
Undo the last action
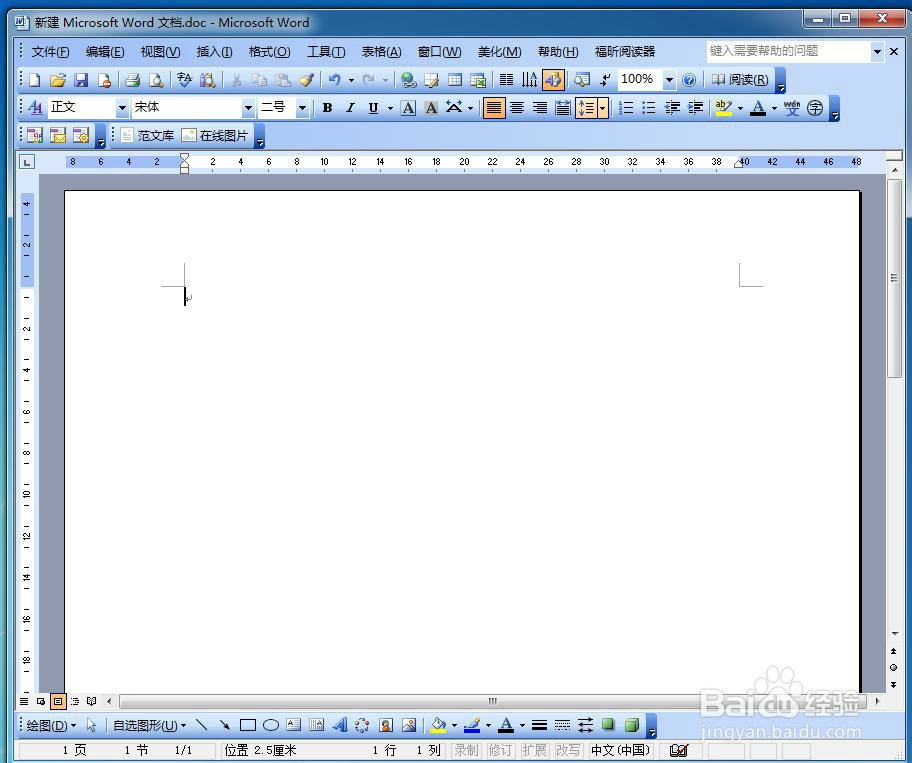(x=334, y=80)
